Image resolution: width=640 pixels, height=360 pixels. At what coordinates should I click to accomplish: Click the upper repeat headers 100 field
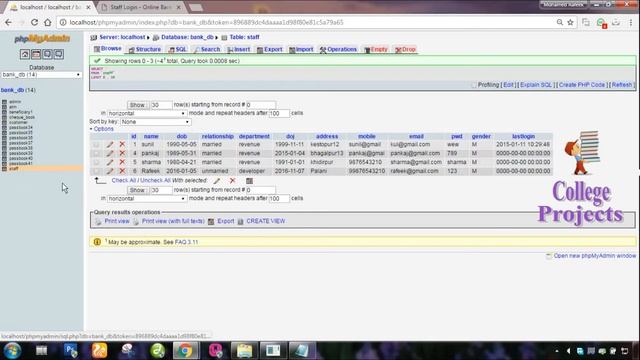point(279,113)
